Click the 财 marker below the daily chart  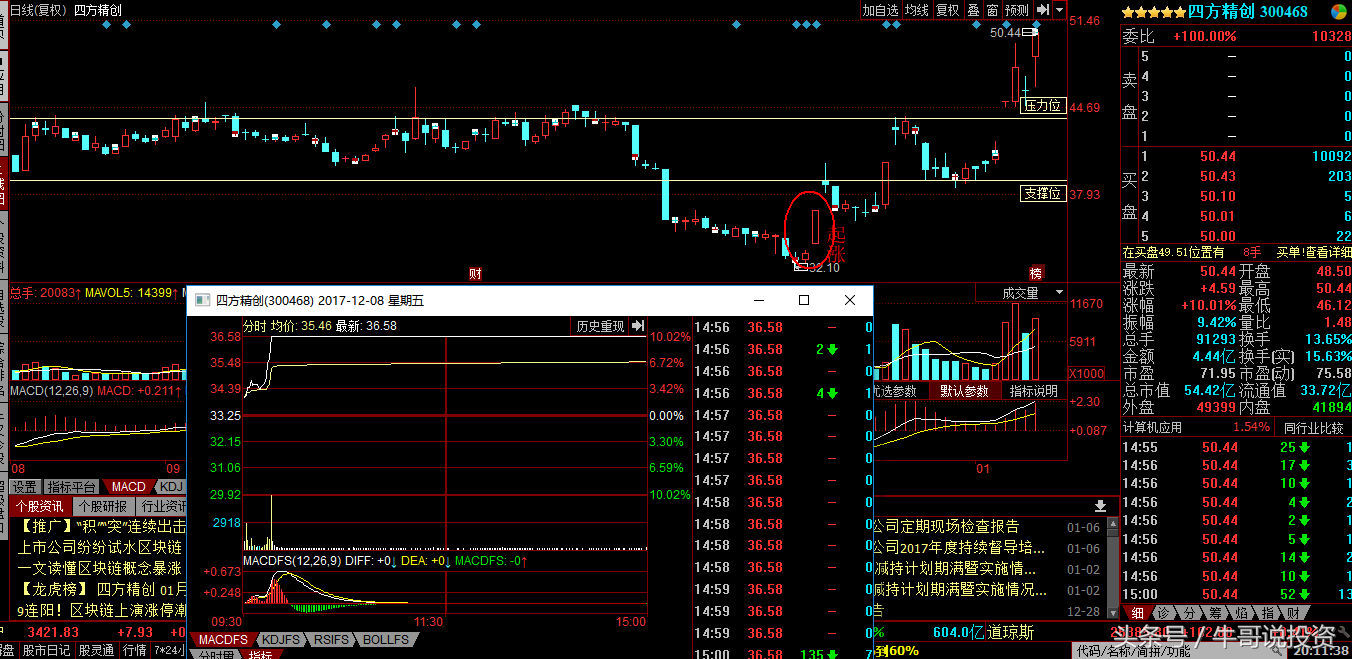[x=475, y=273]
